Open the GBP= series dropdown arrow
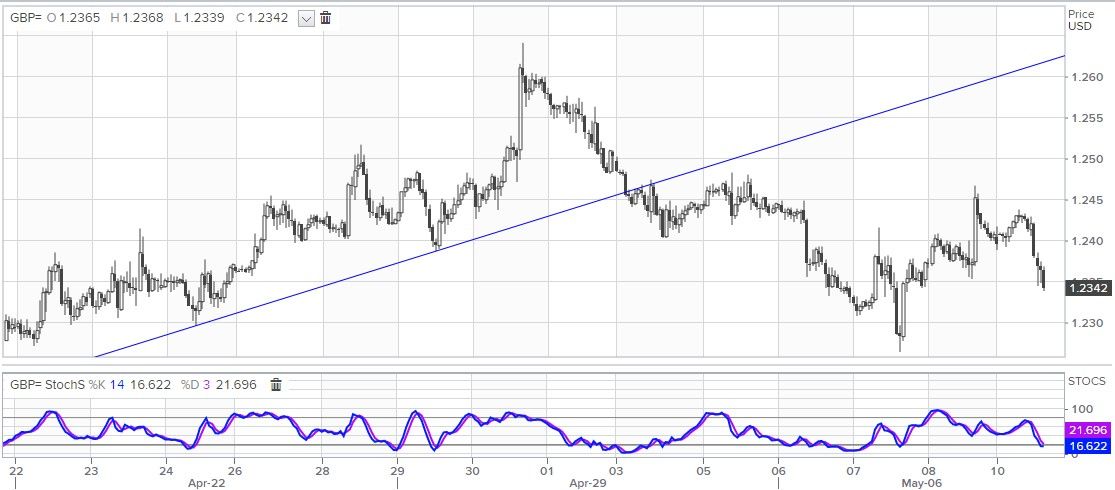The height and width of the screenshot is (490, 1115). point(306,19)
